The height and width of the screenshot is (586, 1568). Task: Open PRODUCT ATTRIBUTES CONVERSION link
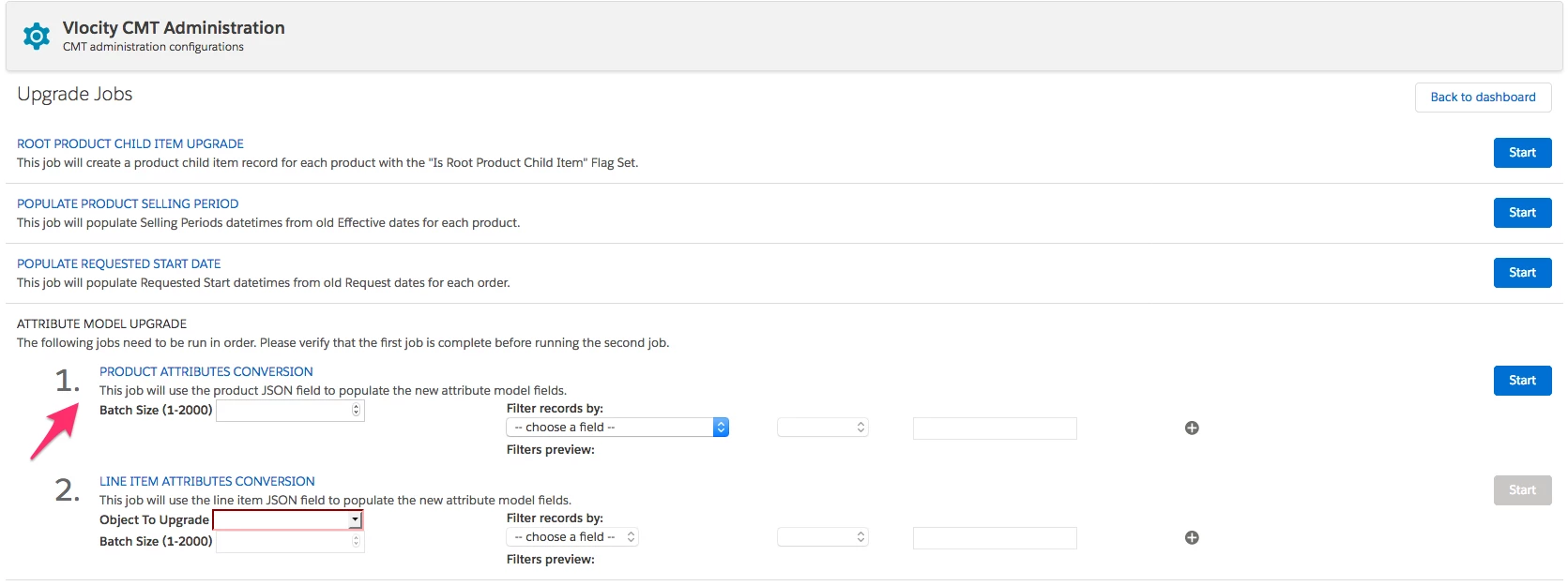206,371
